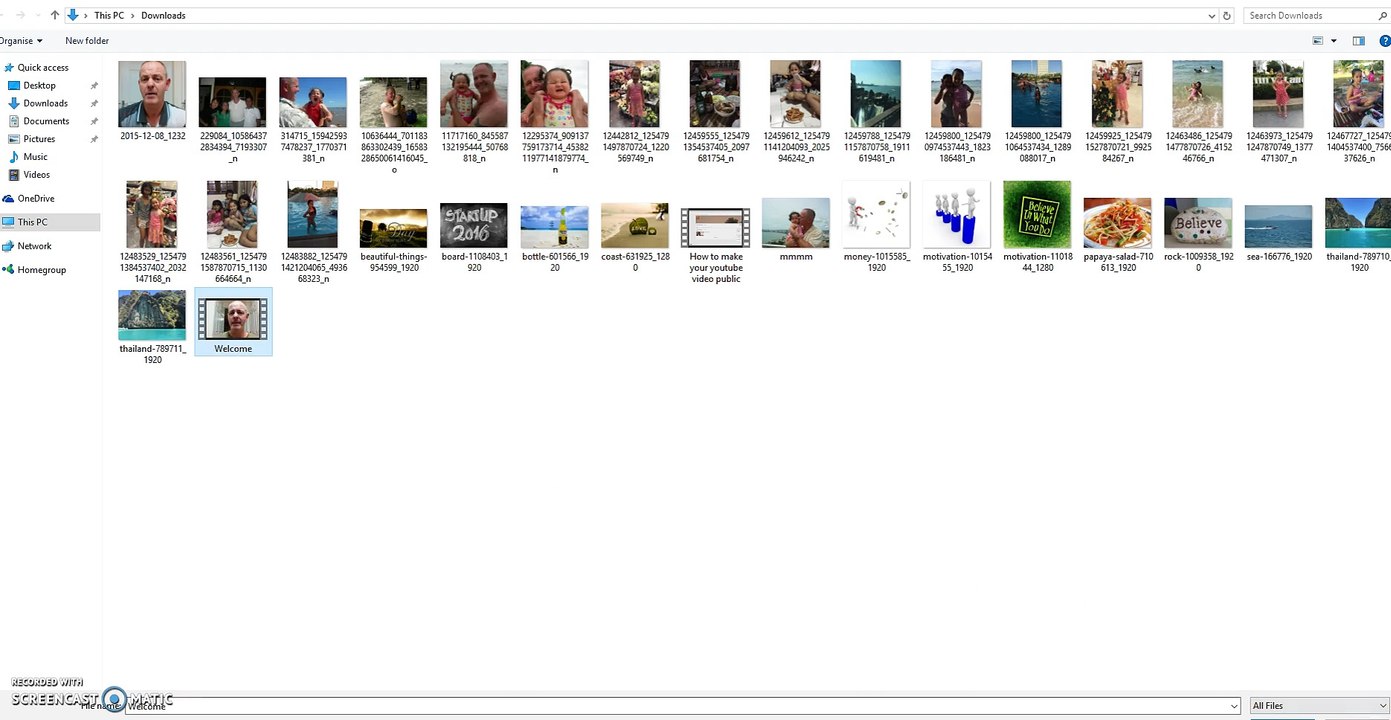
Task: Open the More view options dropdown arrow
Action: tap(1334, 41)
